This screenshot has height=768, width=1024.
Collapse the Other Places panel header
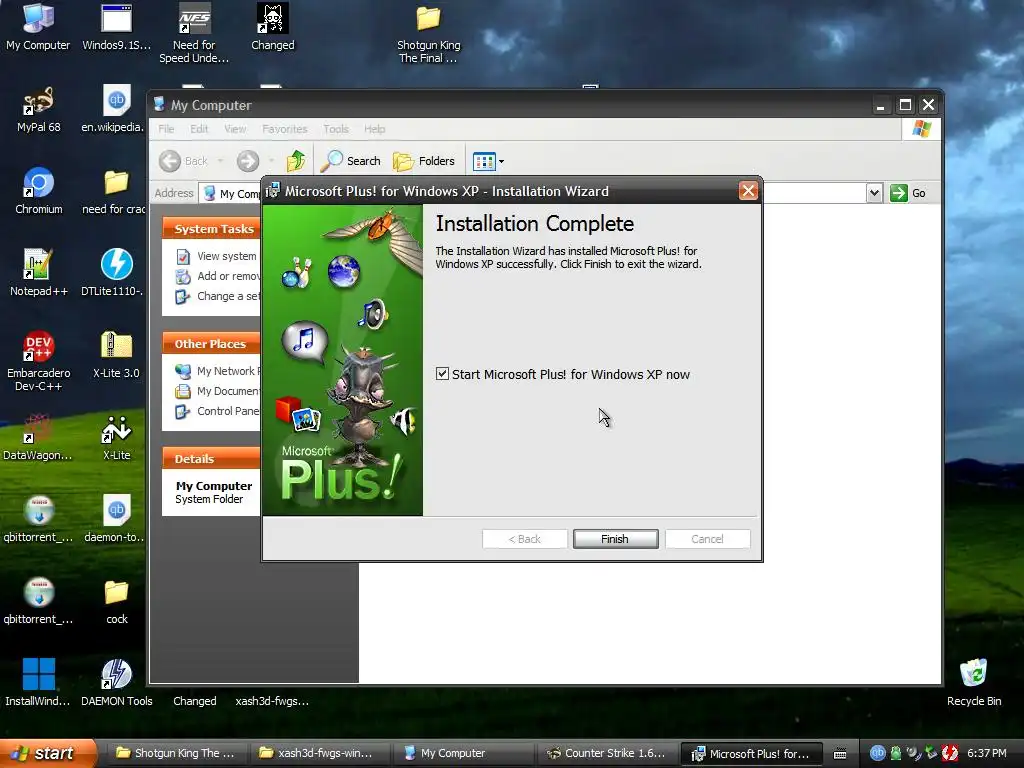211,344
